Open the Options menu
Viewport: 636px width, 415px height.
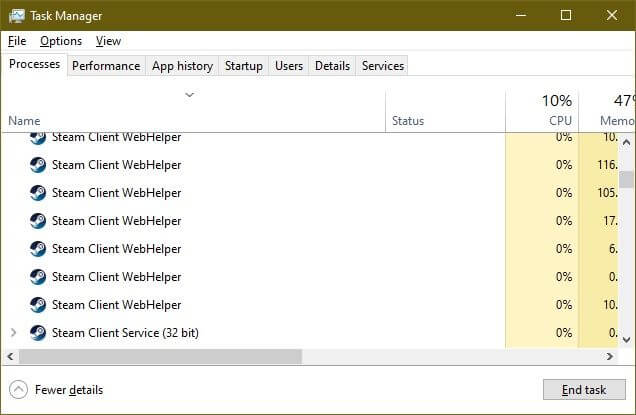(x=61, y=41)
